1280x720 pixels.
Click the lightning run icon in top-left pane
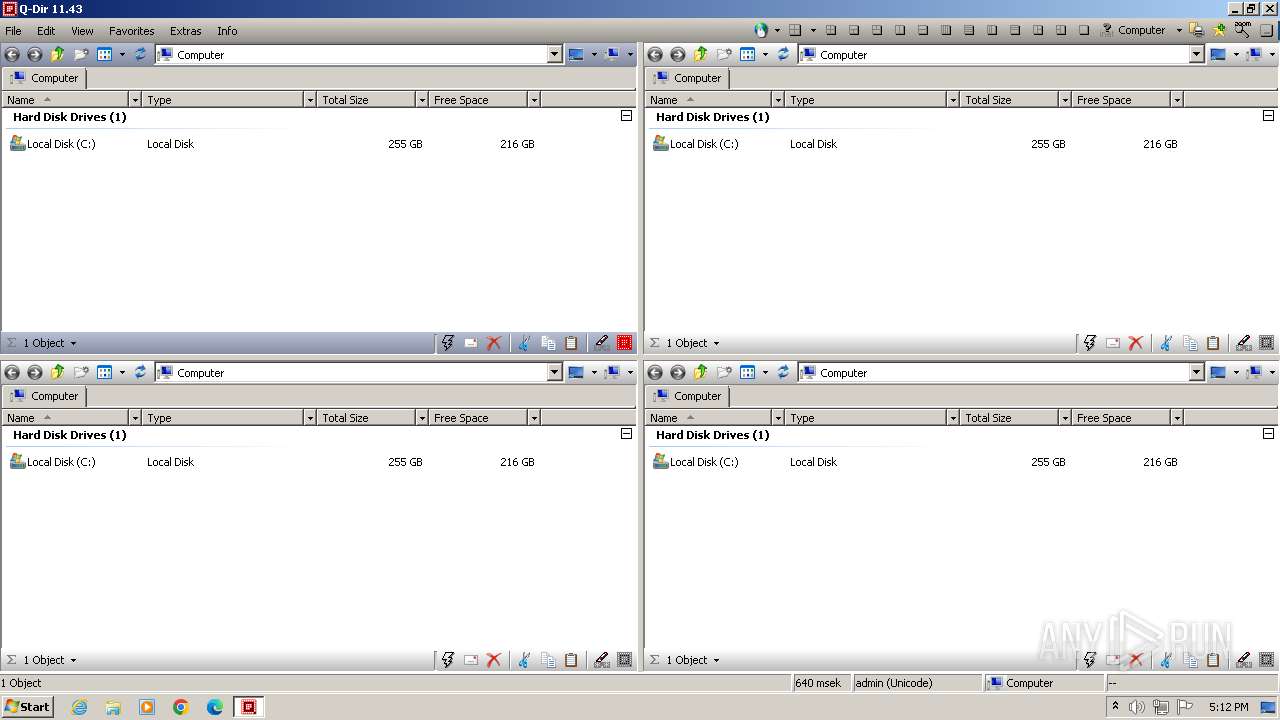tap(448, 343)
